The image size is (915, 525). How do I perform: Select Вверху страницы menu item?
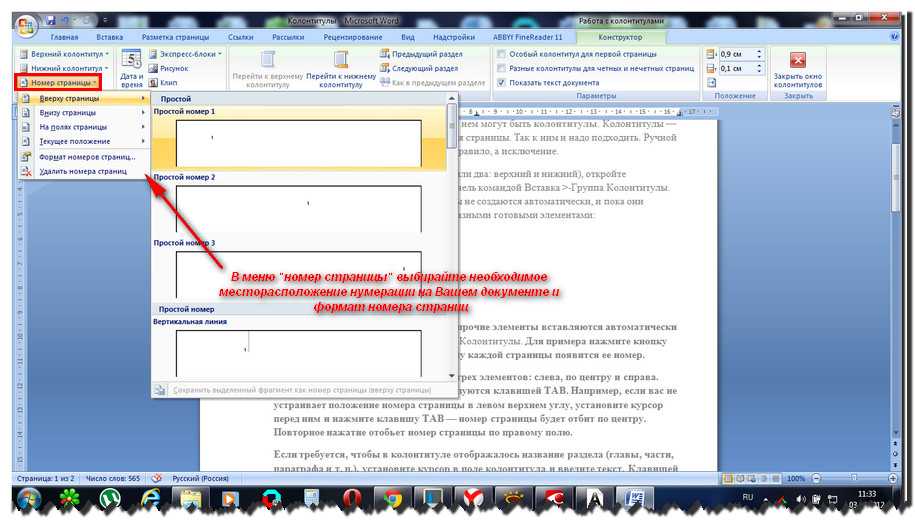pos(83,99)
